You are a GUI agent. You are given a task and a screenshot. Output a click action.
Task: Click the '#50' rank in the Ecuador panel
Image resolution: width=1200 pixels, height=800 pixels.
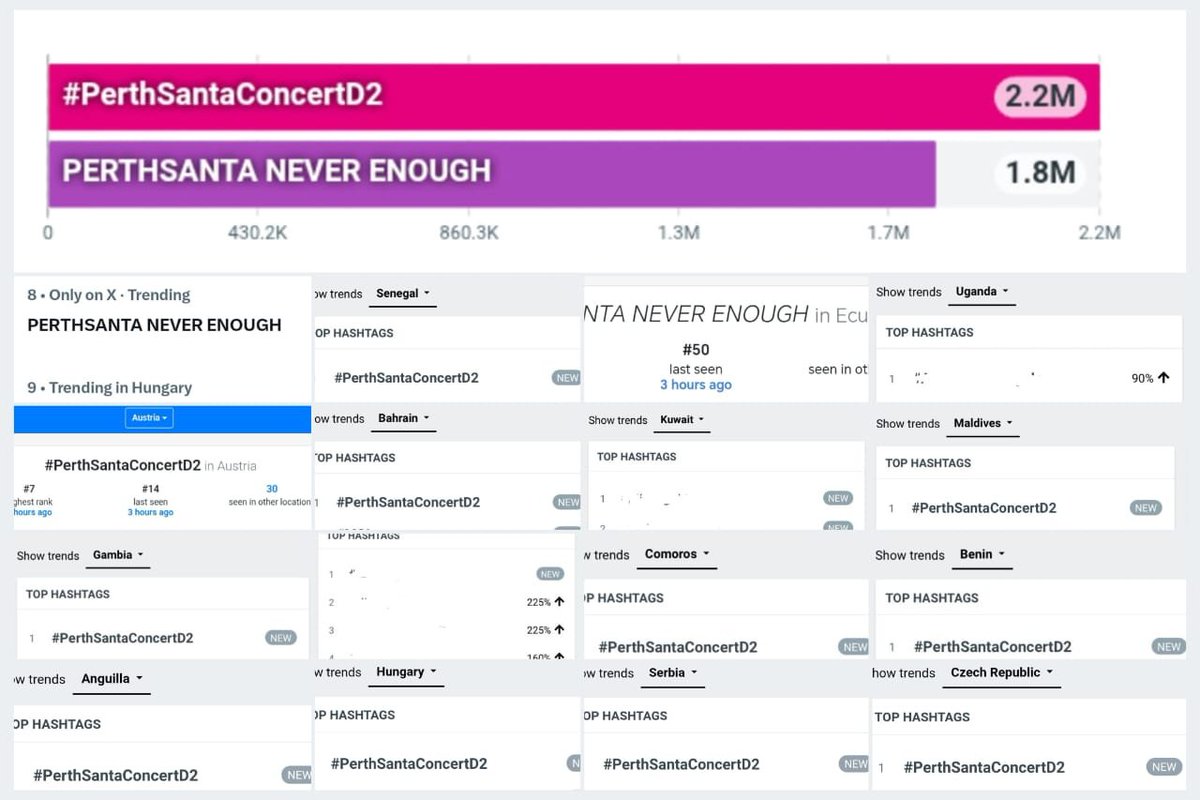pyautogui.click(x=695, y=350)
